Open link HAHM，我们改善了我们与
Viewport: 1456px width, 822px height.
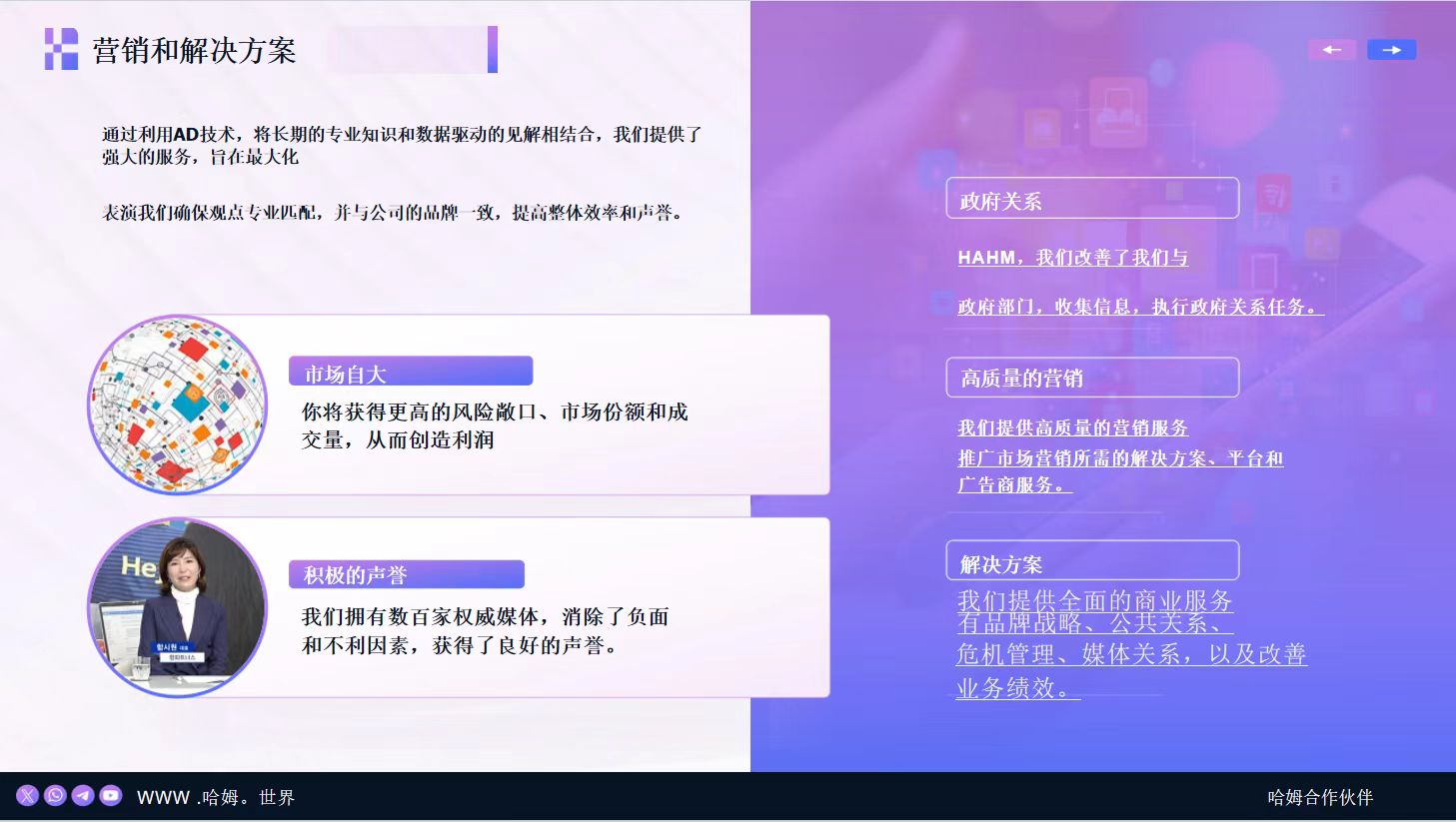coord(1072,258)
